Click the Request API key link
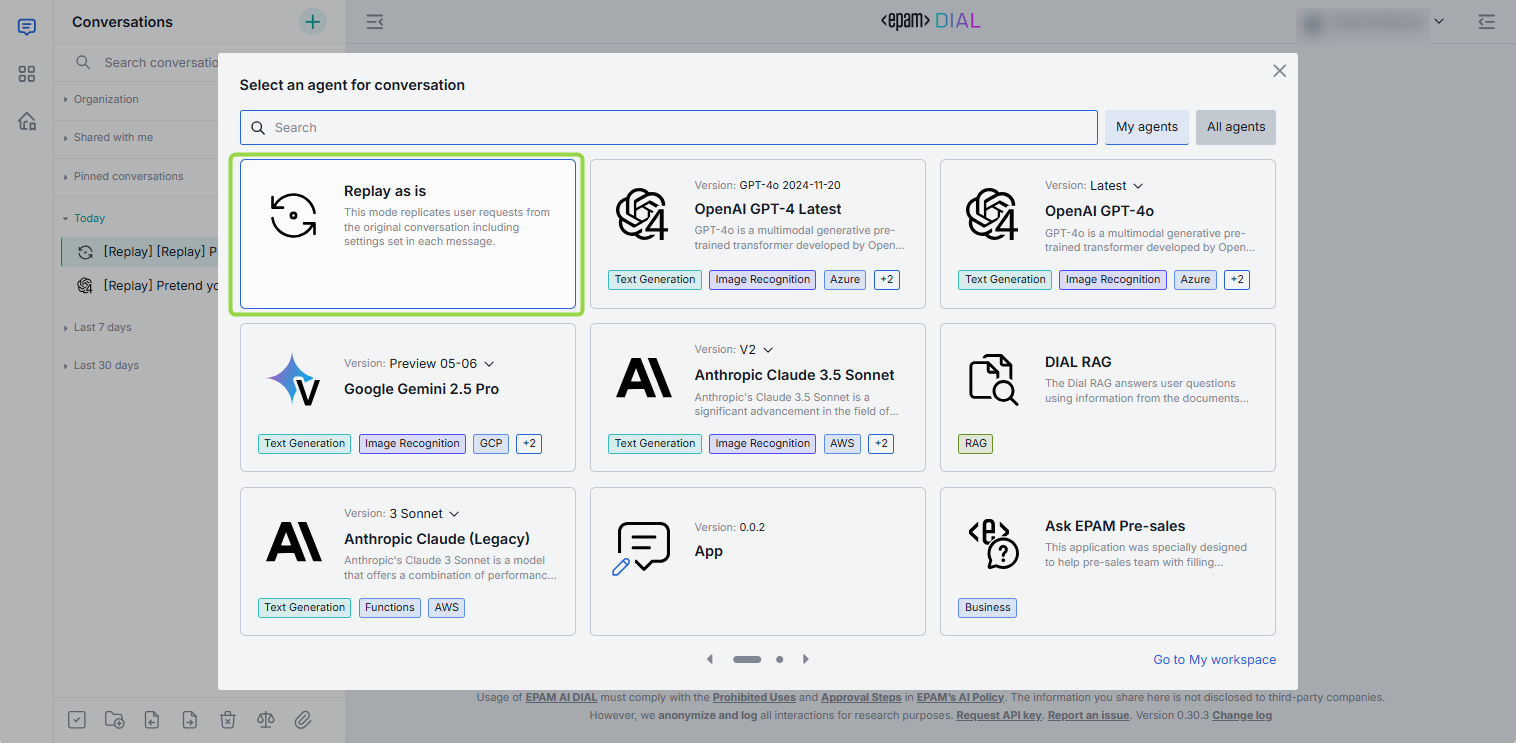Screen dimensions: 1516x743 coord(999,715)
